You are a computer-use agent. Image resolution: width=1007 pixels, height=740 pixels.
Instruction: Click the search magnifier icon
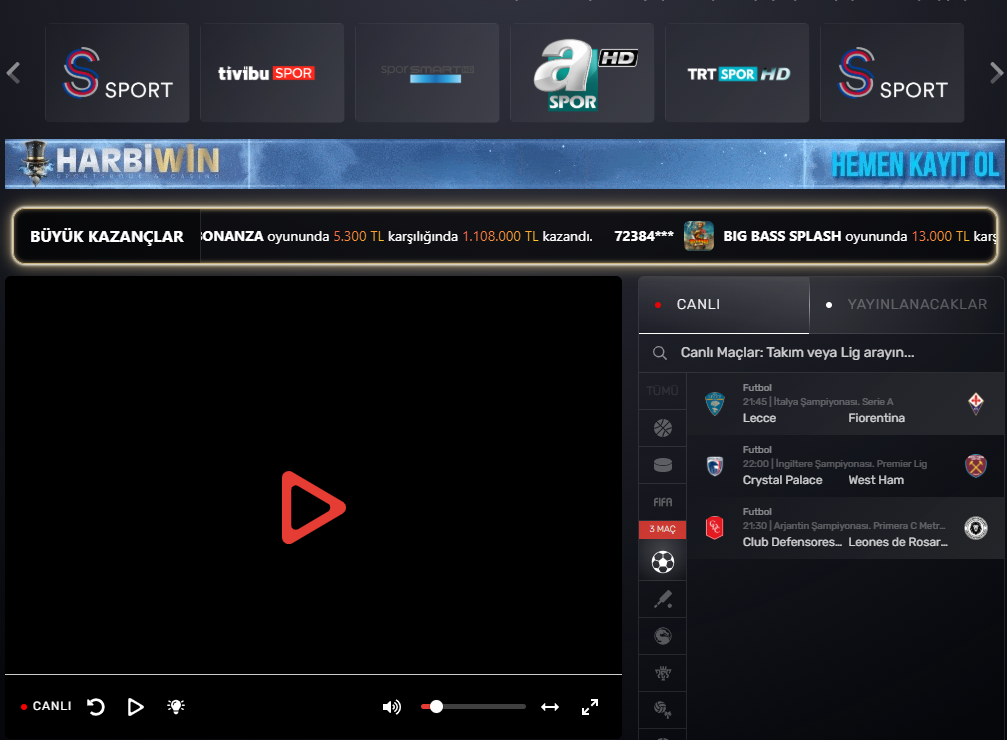660,353
